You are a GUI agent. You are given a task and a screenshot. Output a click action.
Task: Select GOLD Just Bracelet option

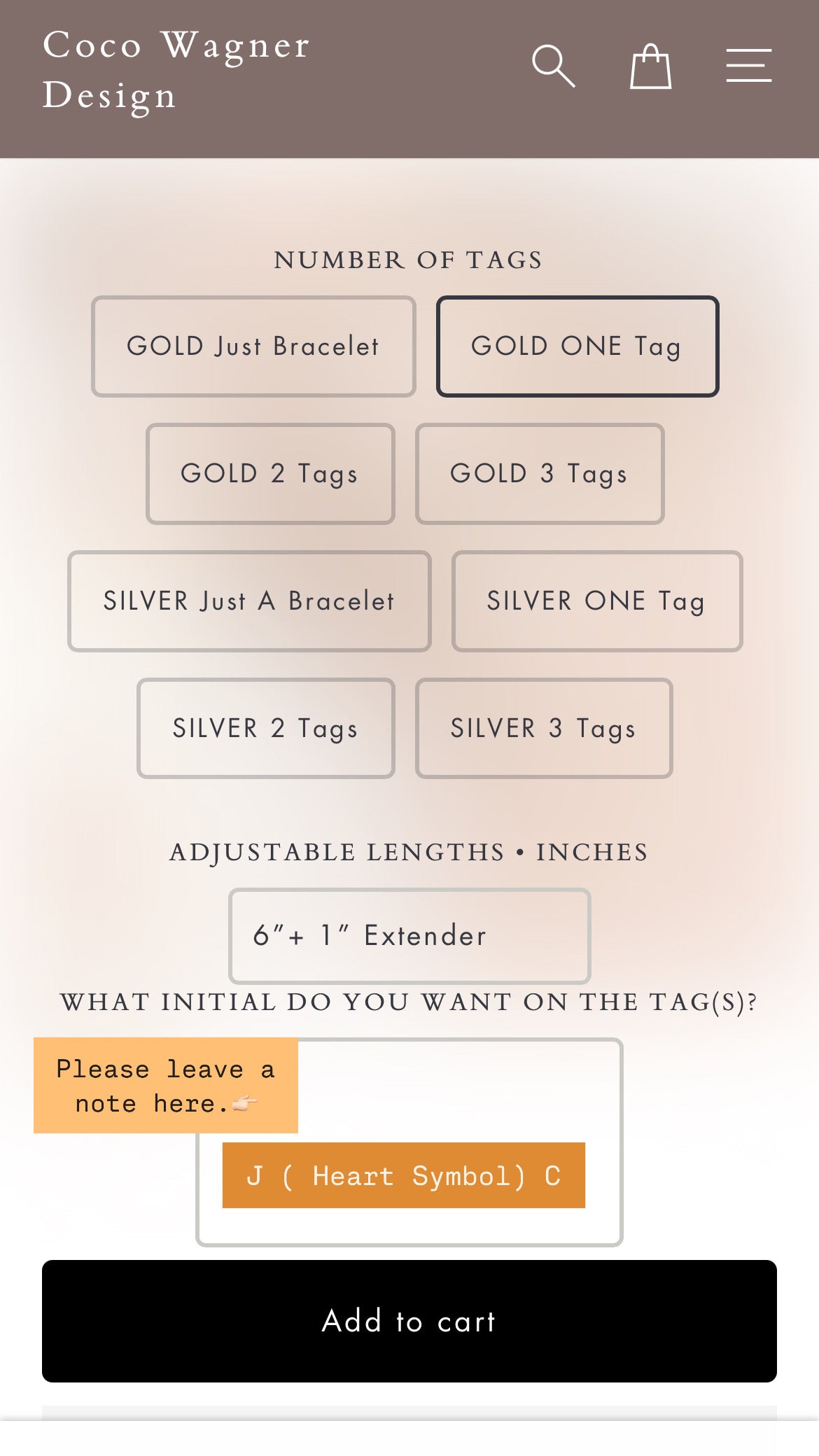tap(253, 346)
